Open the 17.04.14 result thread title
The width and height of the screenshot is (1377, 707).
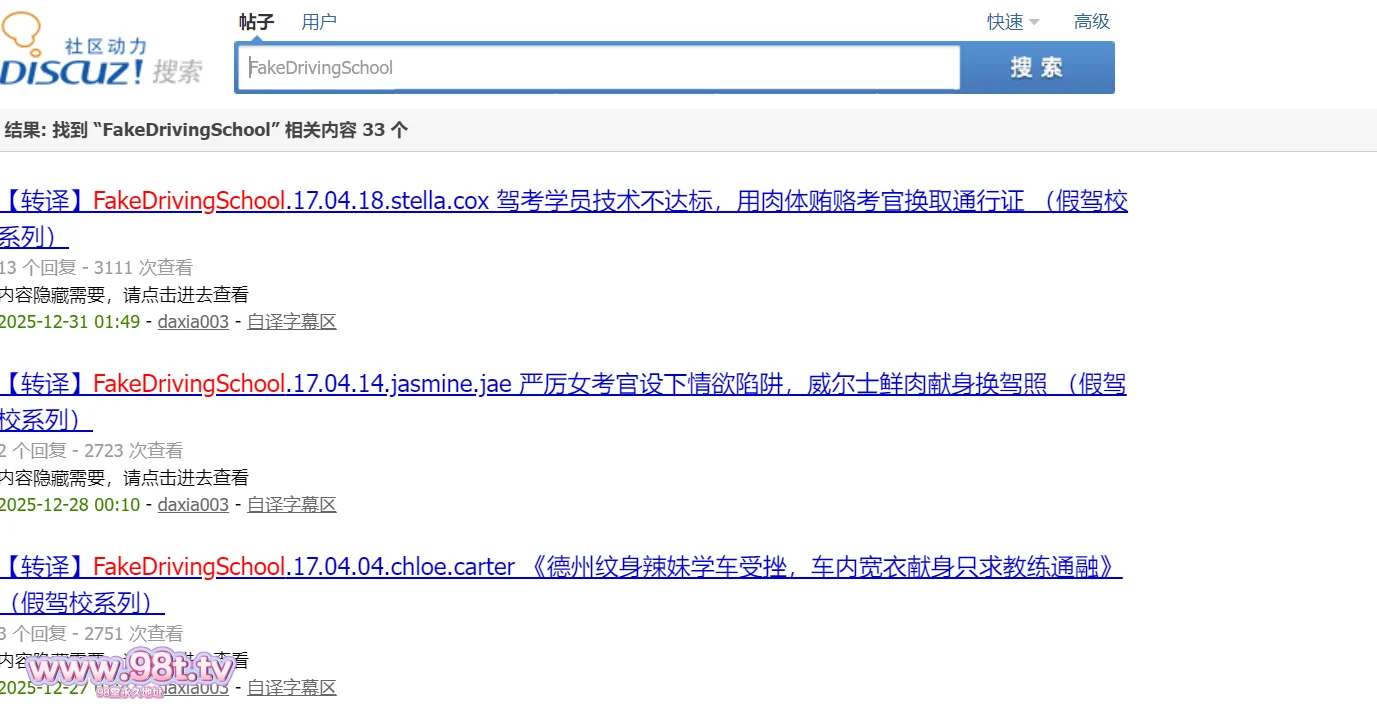point(560,385)
